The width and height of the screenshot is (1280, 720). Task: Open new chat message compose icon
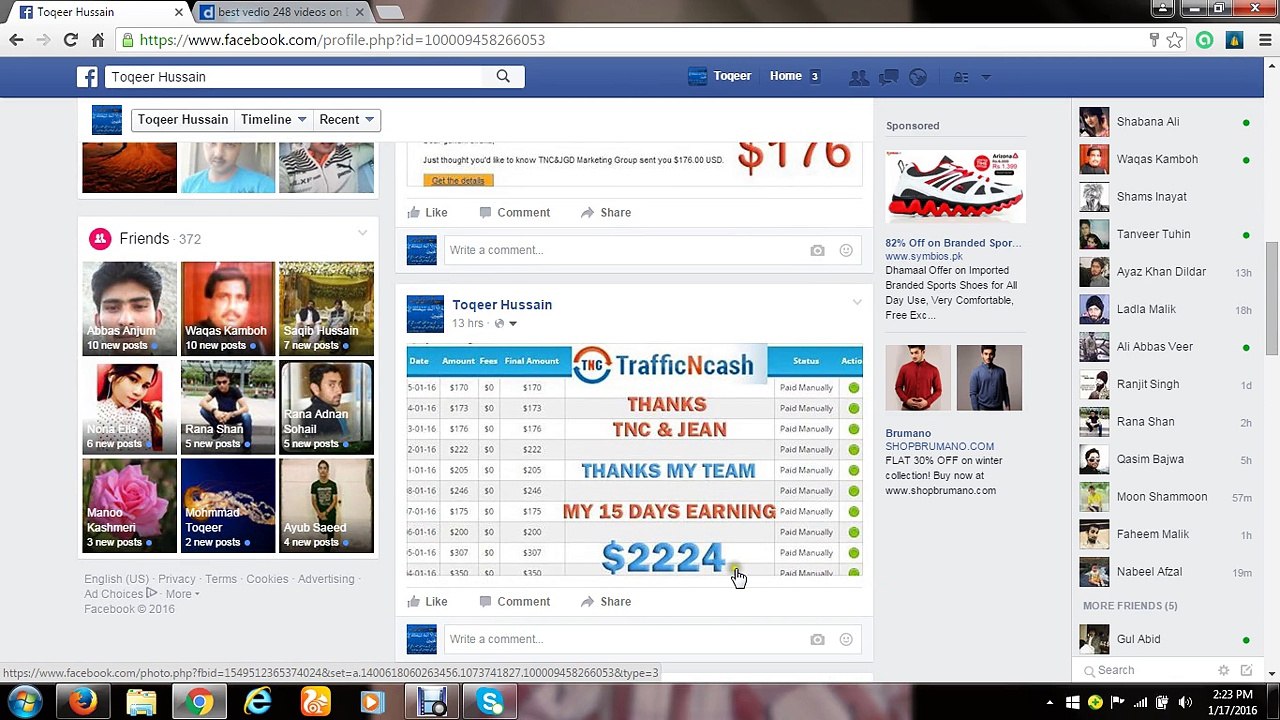(x=1246, y=670)
